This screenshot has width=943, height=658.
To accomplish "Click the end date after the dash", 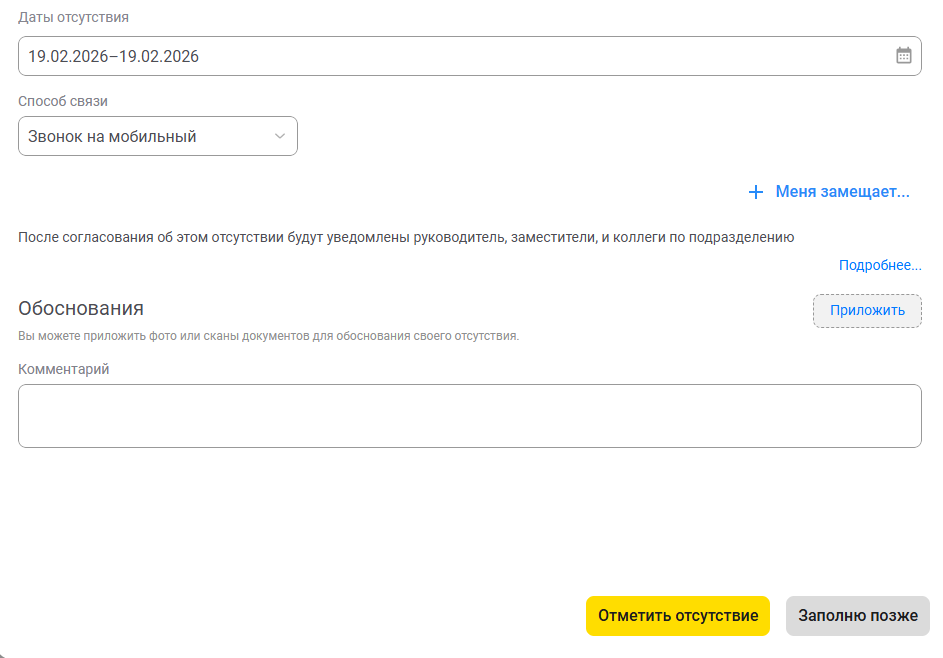I will pyautogui.click(x=159, y=57).
